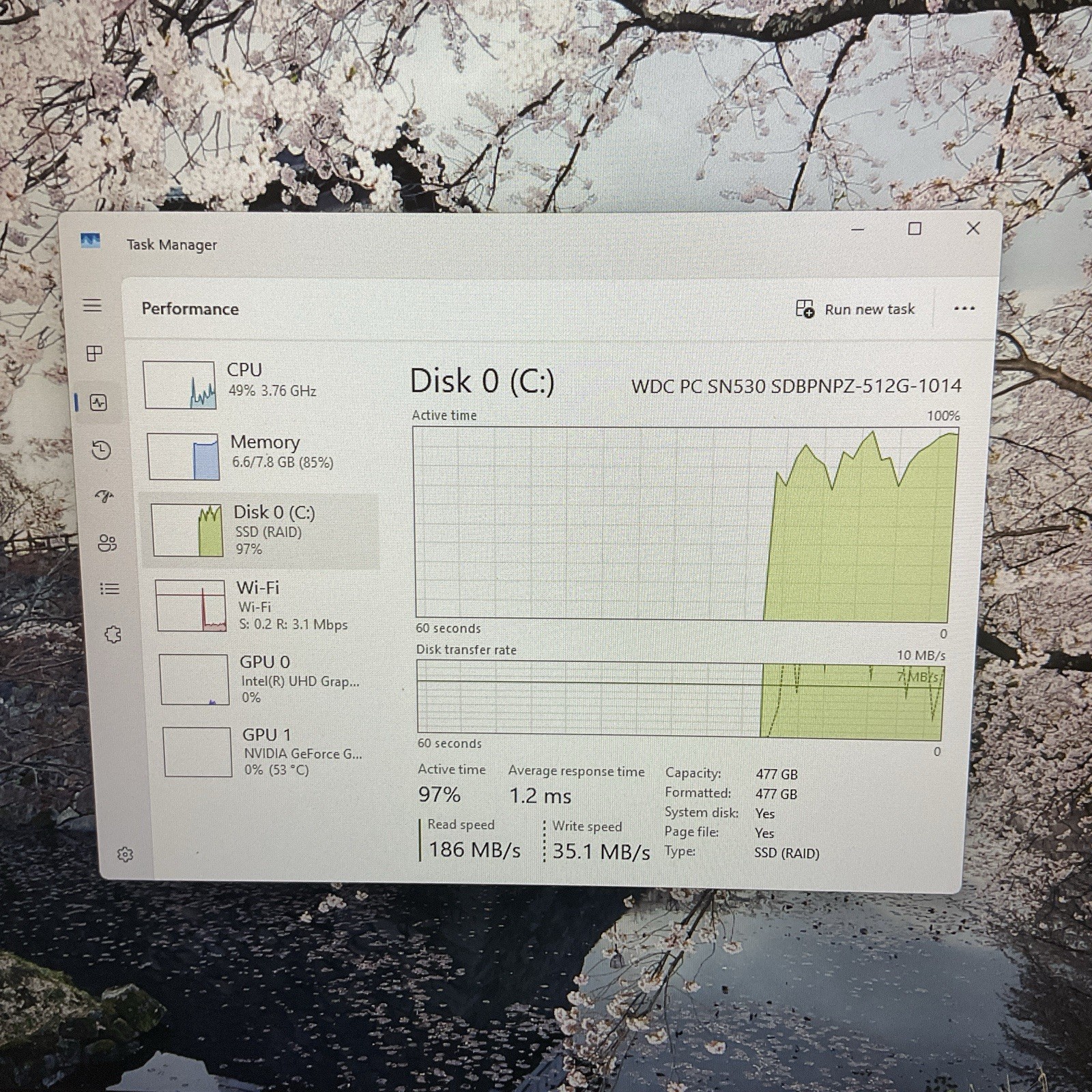Open the Processes page icon

94,353
